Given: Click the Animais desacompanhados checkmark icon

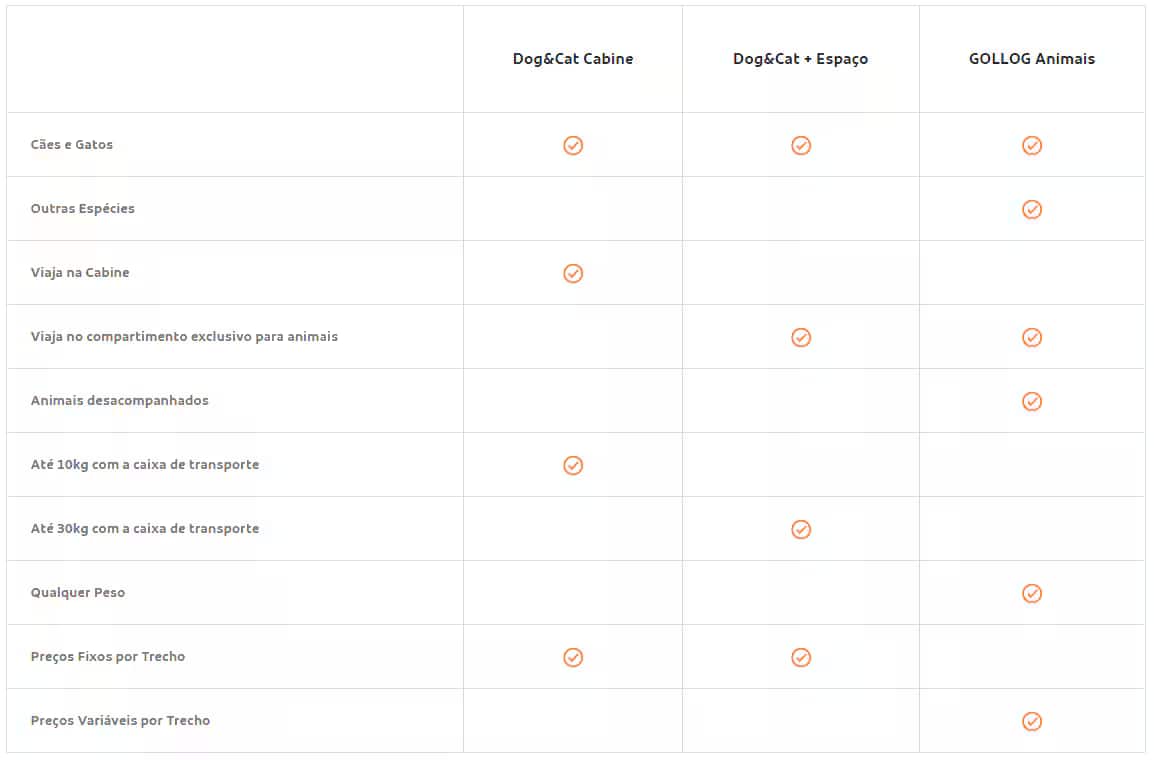Looking at the screenshot, I should [x=1032, y=401].
